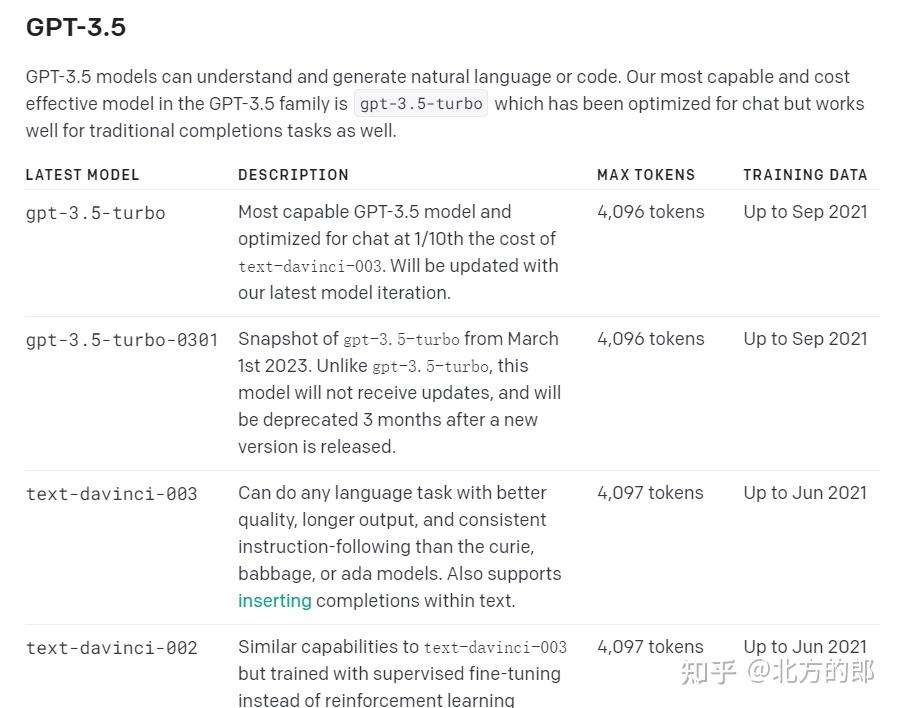This screenshot has height=708, width=898.
Task: Click '4,096 tokens' in gpt-3.5-turbo row
Action: tap(650, 211)
